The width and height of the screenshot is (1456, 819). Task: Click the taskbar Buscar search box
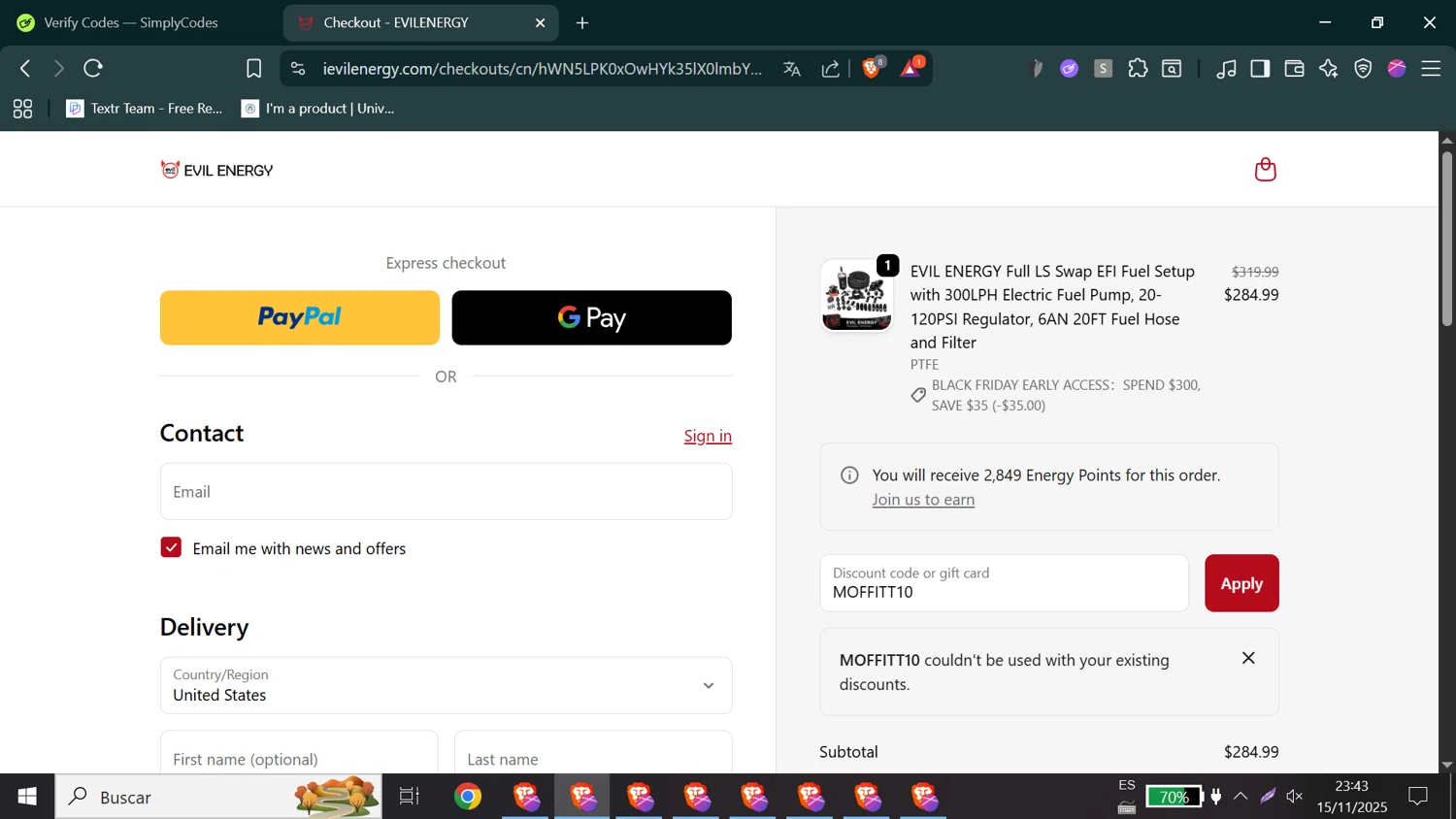pos(218,797)
